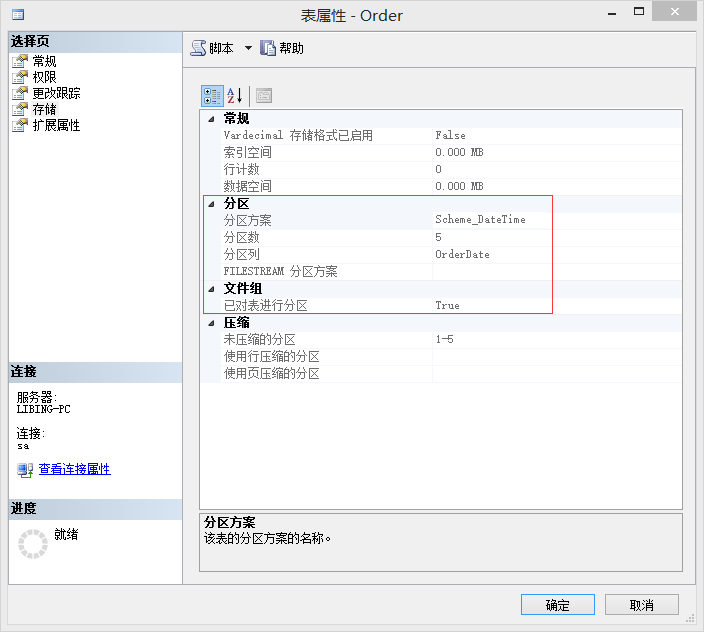Select the 分区数 property row
Viewport: 704px width, 632px height.
(x=451, y=237)
